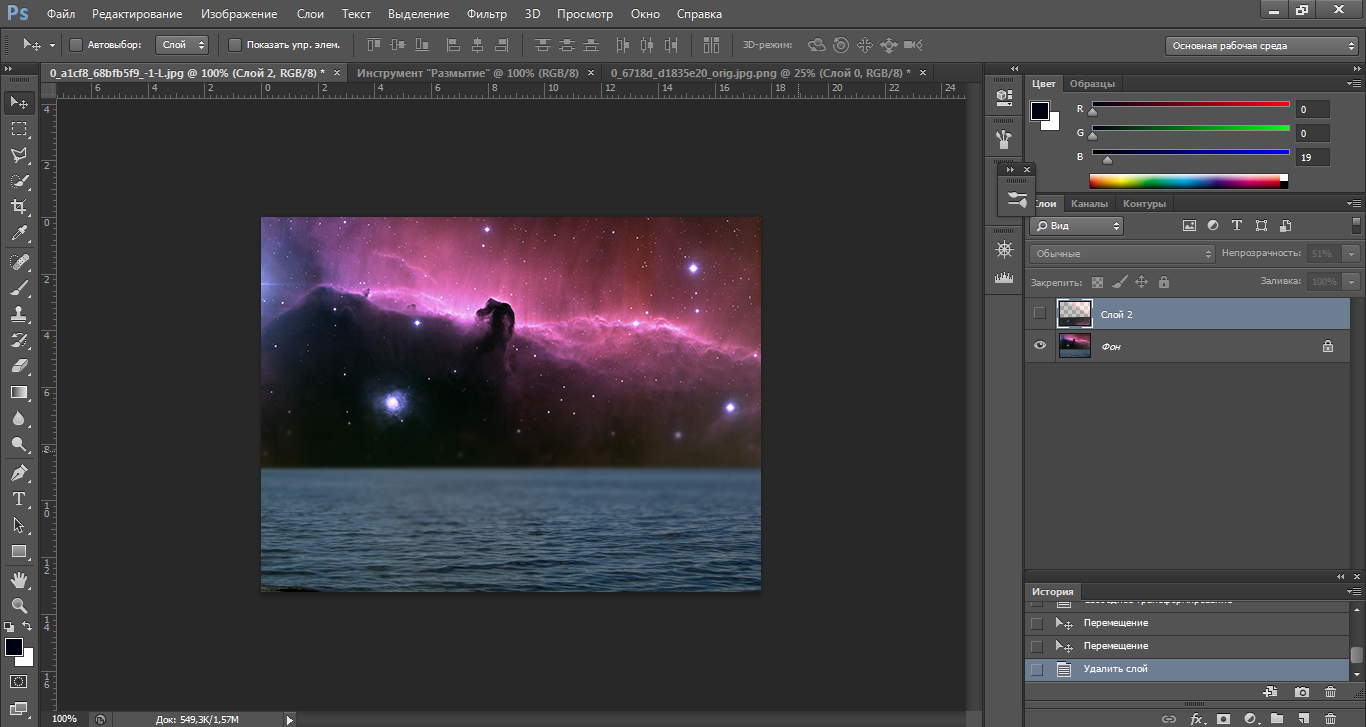Toggle adjustment layer filter icon
This screenshot has width=1366, height=727.
(x=1213, y=226)
